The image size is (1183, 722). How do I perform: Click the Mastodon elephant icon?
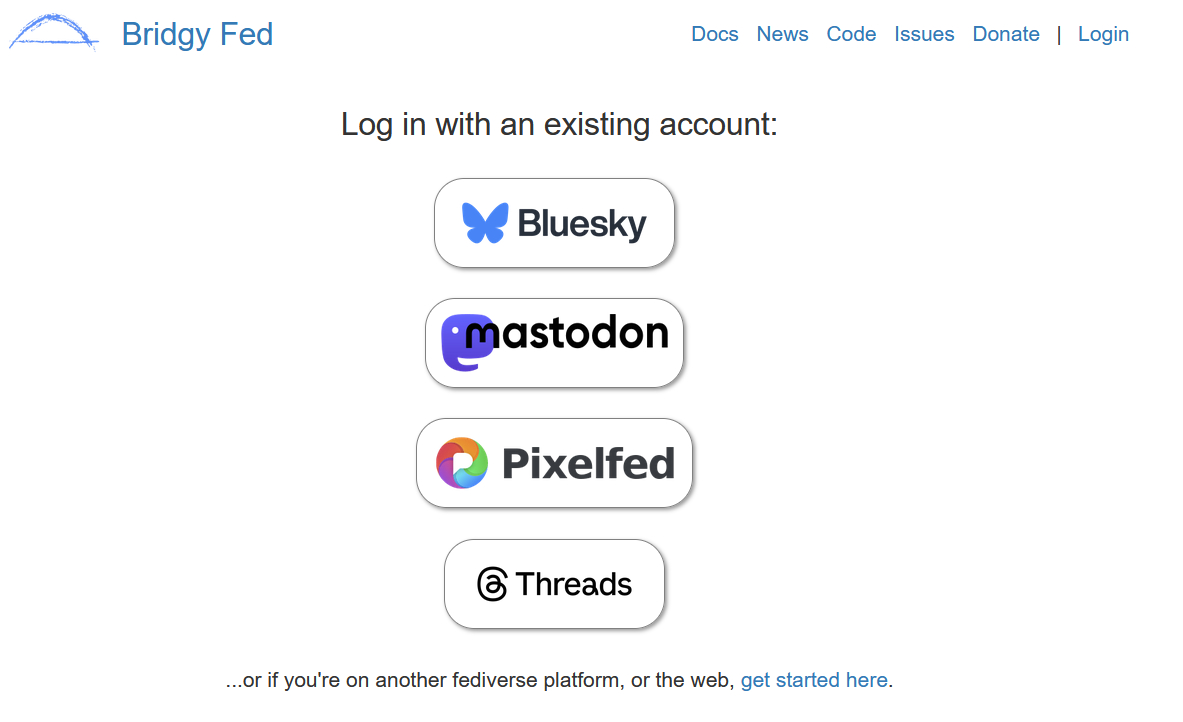click(463, 343)
